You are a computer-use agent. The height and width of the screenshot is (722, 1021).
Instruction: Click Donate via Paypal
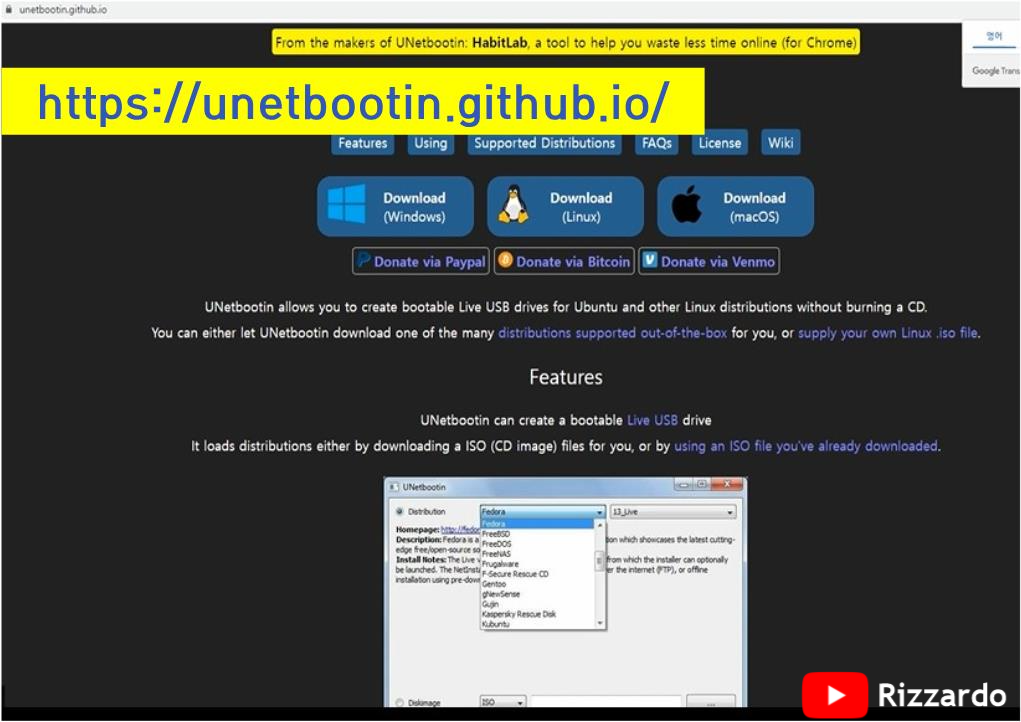tap(421, 261)
